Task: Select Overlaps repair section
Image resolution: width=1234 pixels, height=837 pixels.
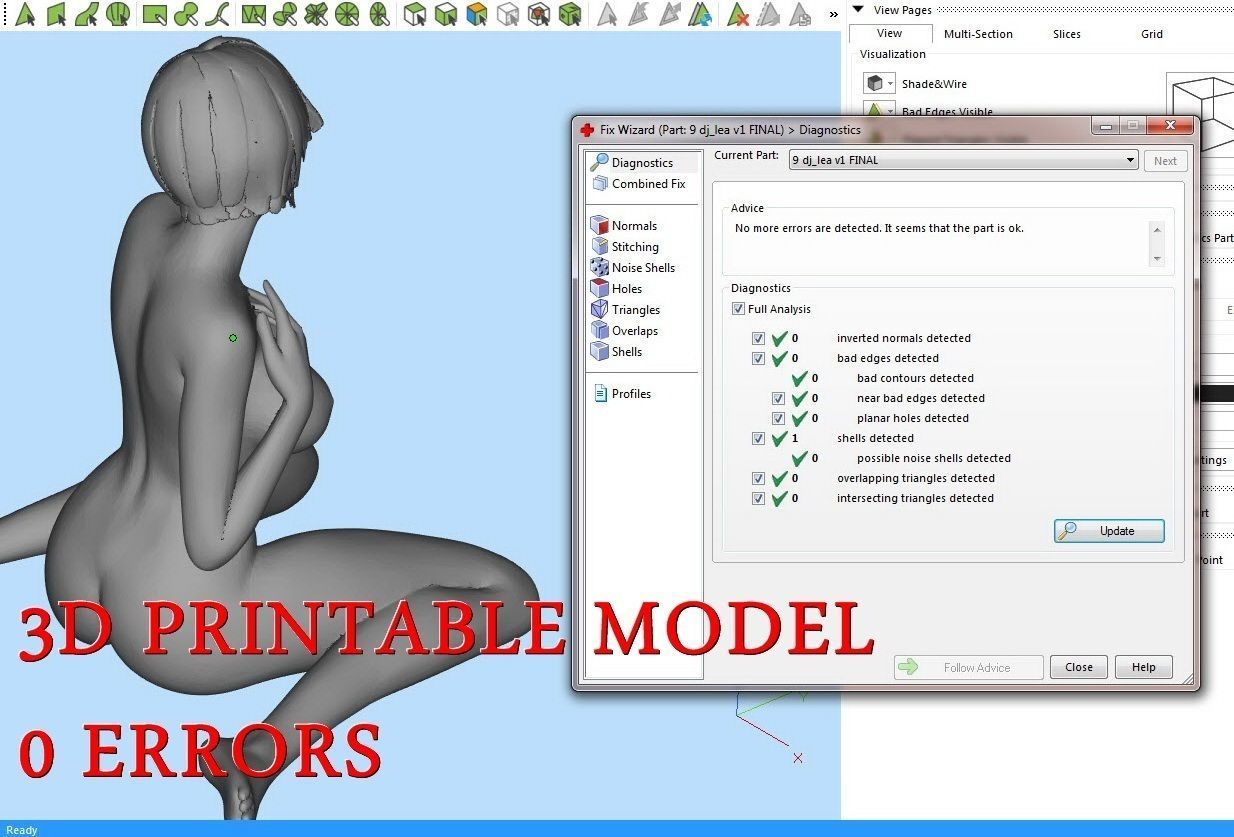Action: point(625,330)
